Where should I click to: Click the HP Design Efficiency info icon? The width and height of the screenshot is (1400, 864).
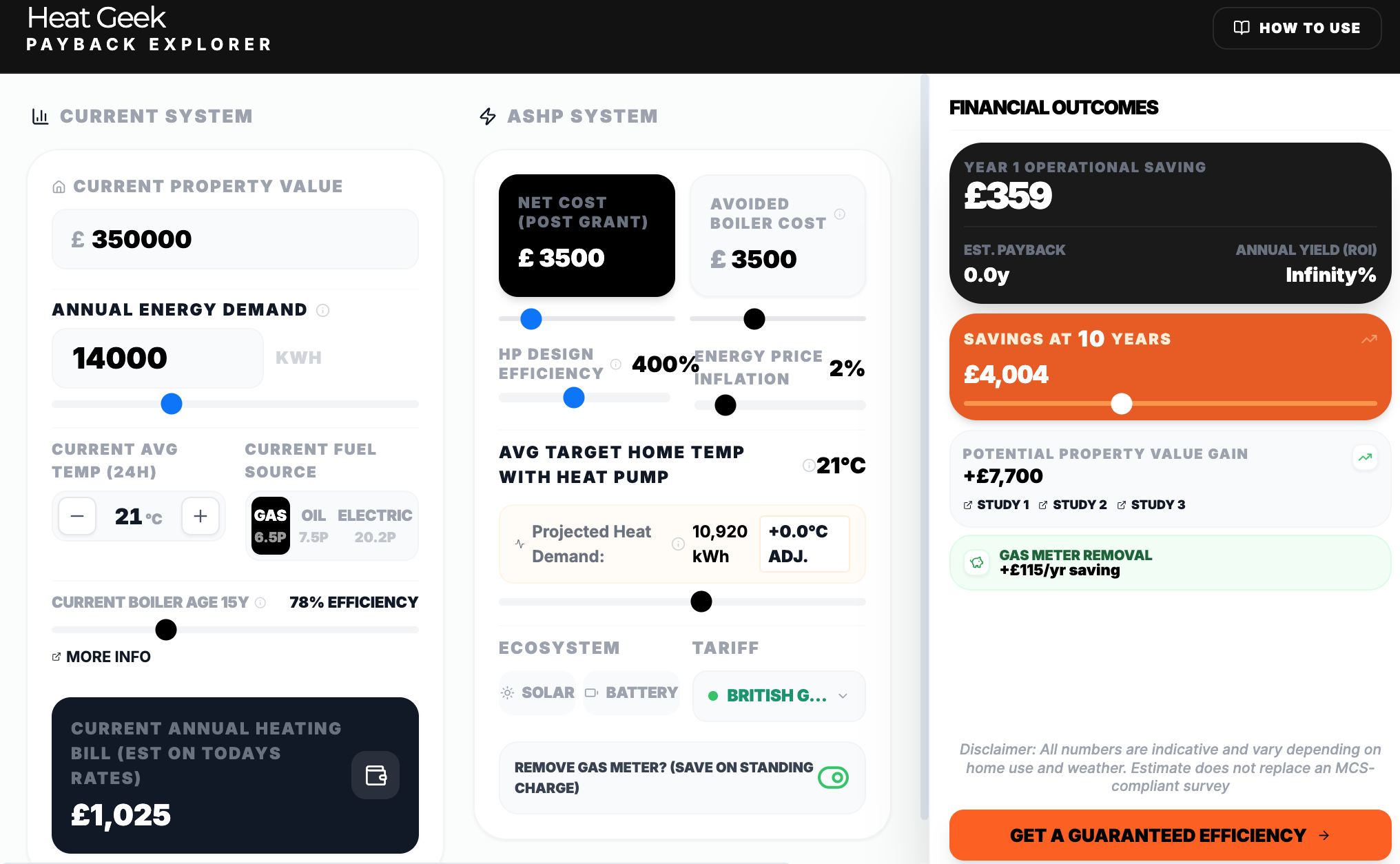pyautogui.click(x=616, y=364)
